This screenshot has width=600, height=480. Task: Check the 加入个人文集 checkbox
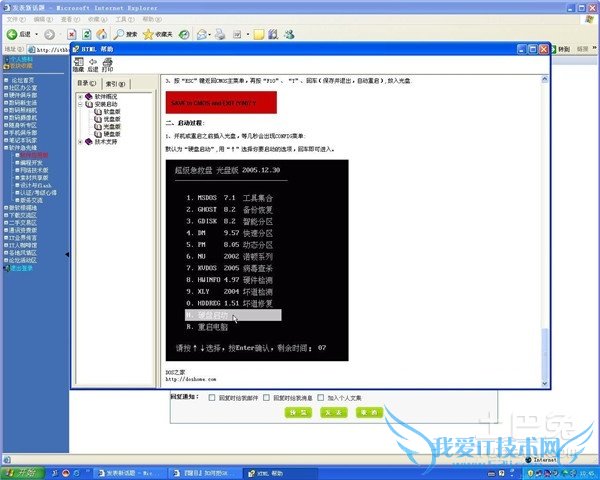tap(321, 398)
